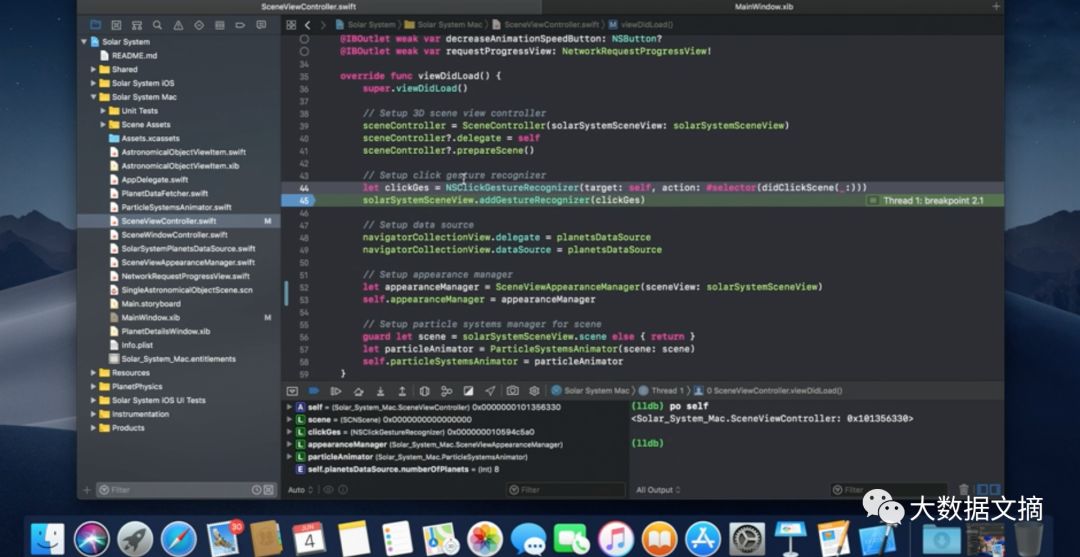This screenshot has width=1080, height=557.
Task: Click Solar System in the jump bar
Action: tap(366, 25)
